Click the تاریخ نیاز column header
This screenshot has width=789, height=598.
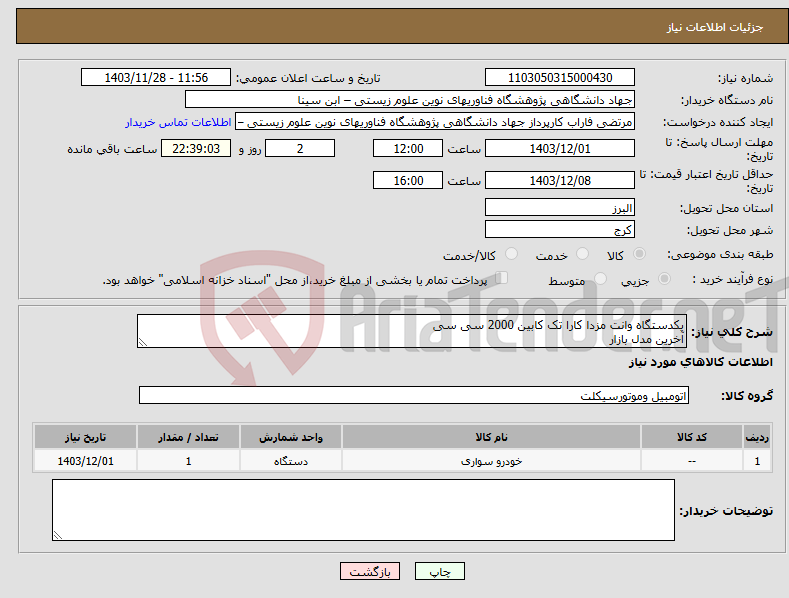85,437
